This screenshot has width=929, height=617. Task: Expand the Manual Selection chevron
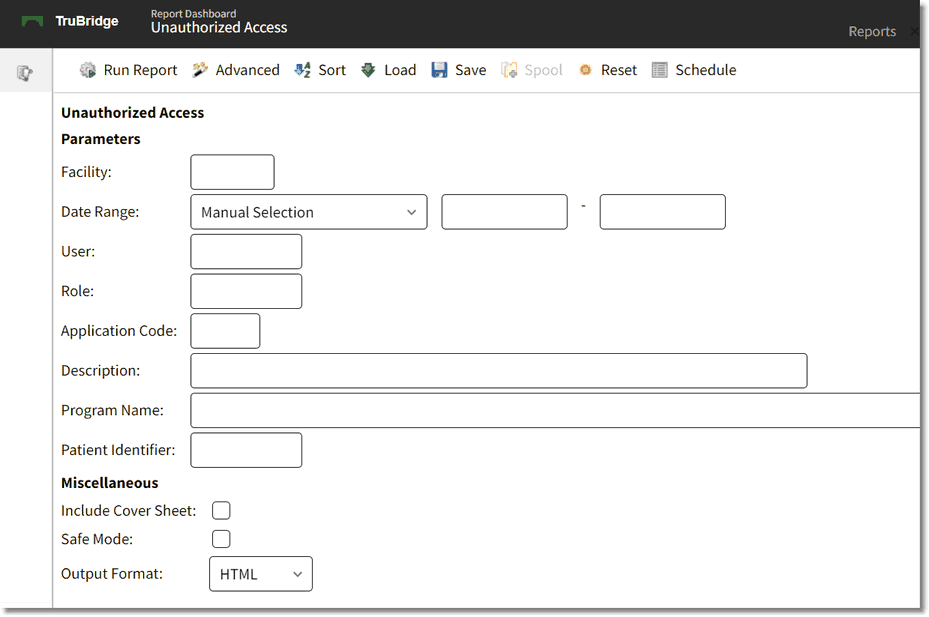click(x=411, y=211)
